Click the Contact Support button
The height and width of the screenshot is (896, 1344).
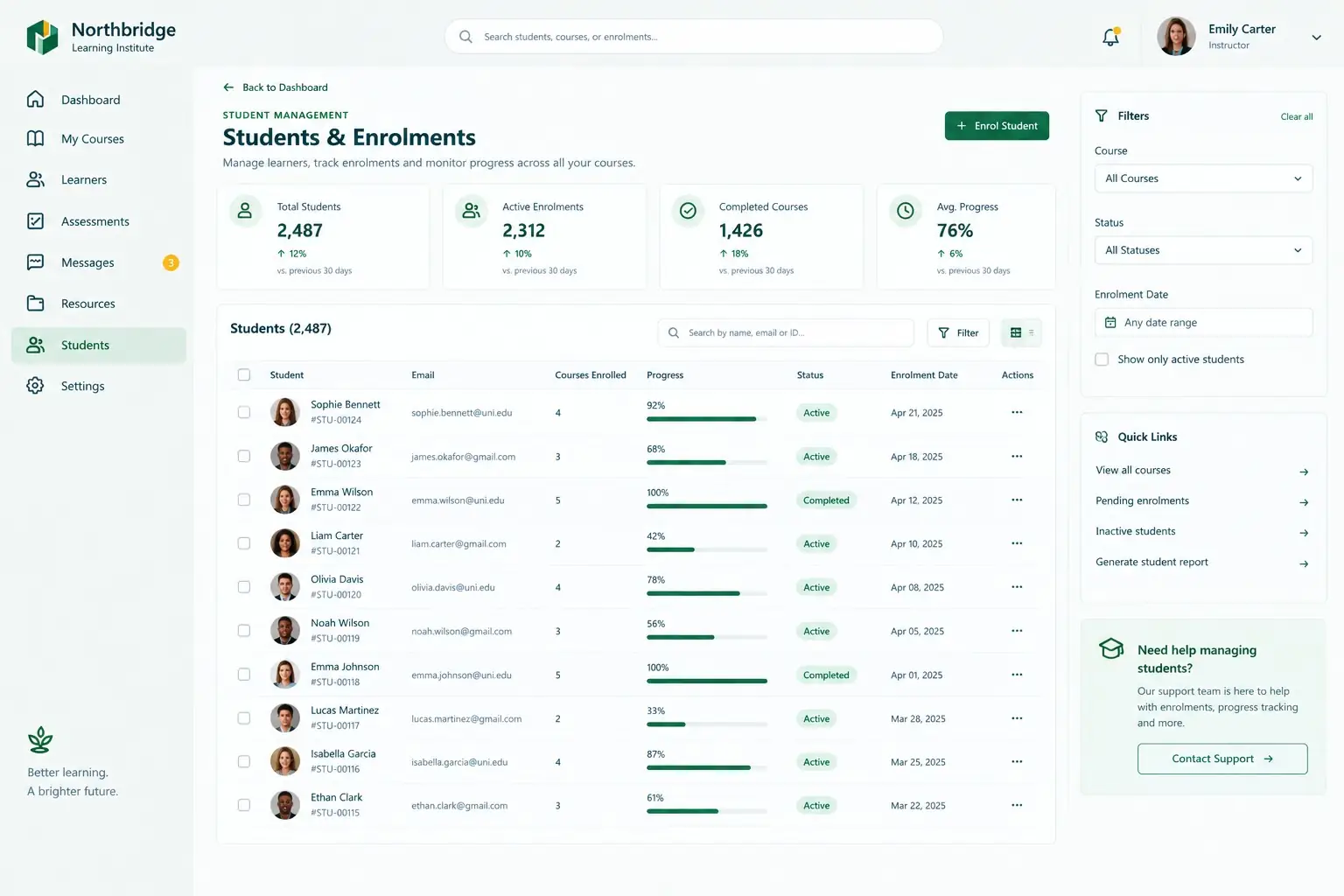click(1222, 759)
